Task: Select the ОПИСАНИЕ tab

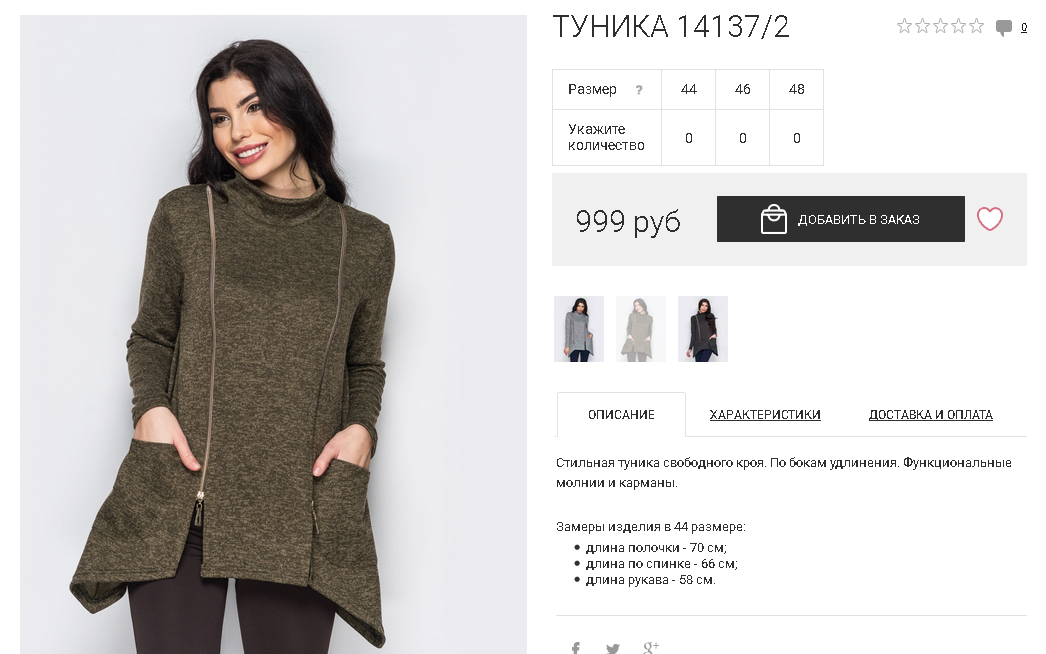Action: point(621,414)
